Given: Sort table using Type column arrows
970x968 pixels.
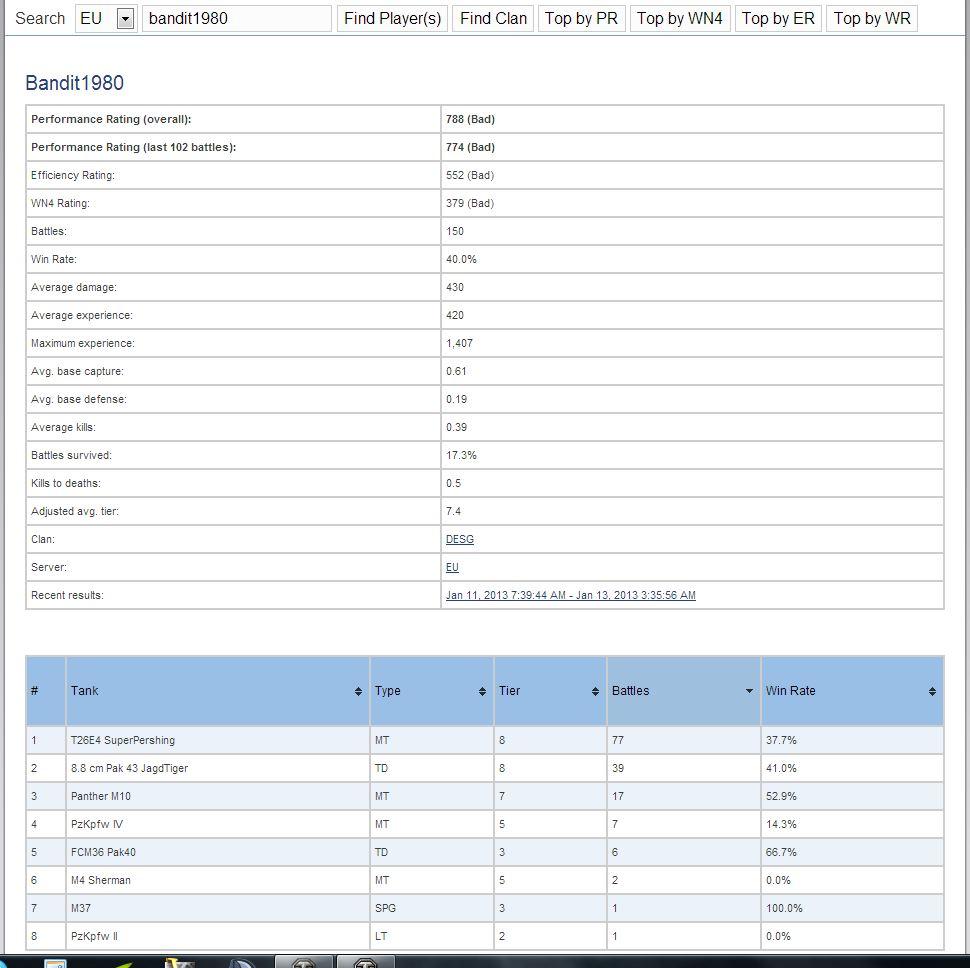Looking at the screenshot, I should (x=482, y=692).
